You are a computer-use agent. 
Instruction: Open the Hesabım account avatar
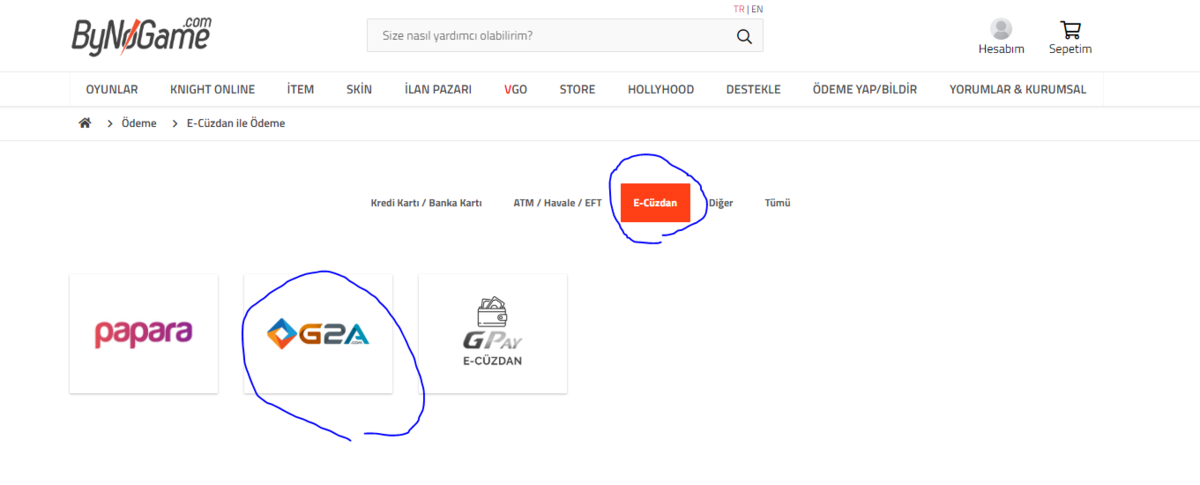point(1001,30)
